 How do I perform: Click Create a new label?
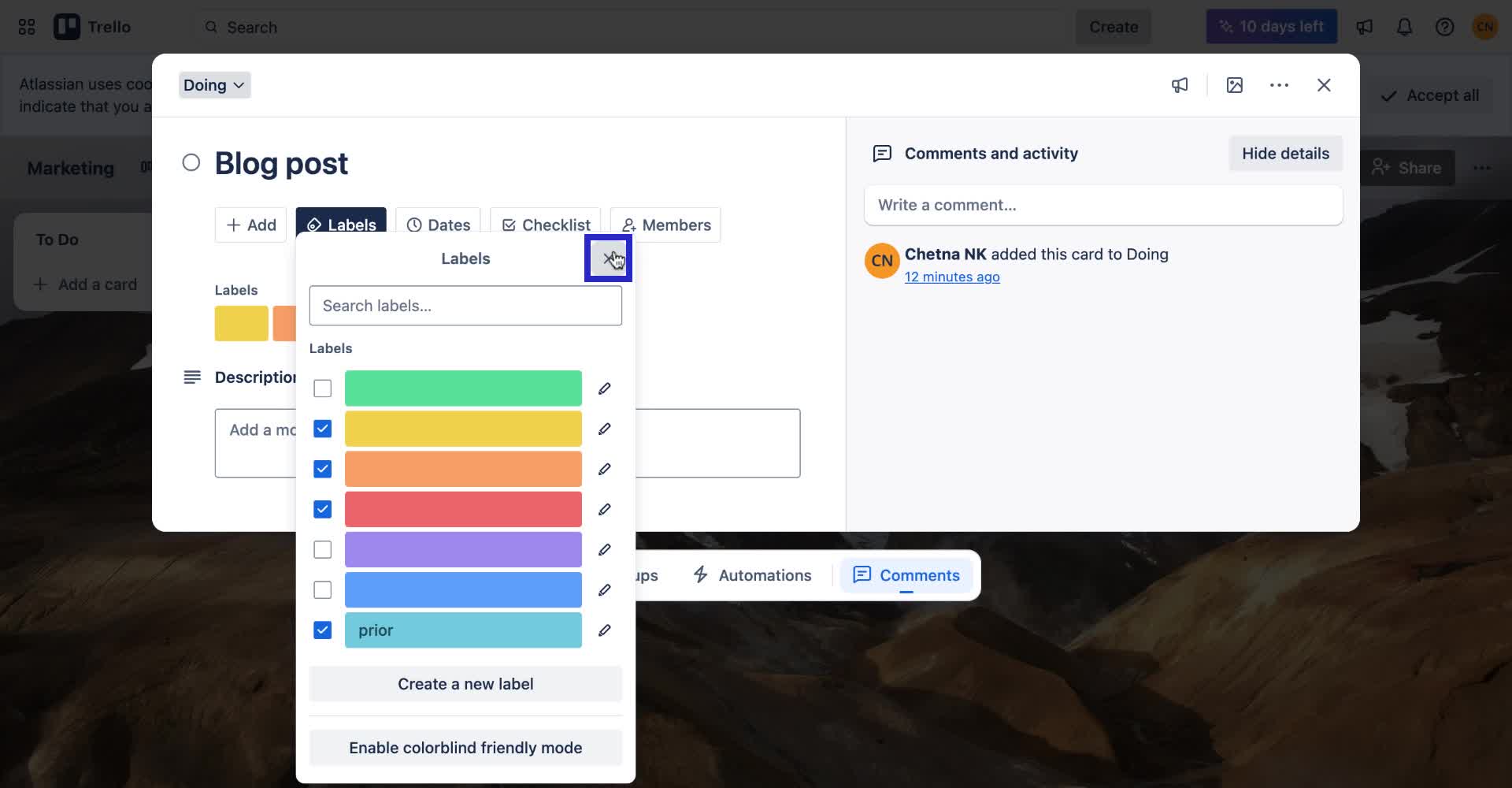pyautogui.click(x=465, y=684)
